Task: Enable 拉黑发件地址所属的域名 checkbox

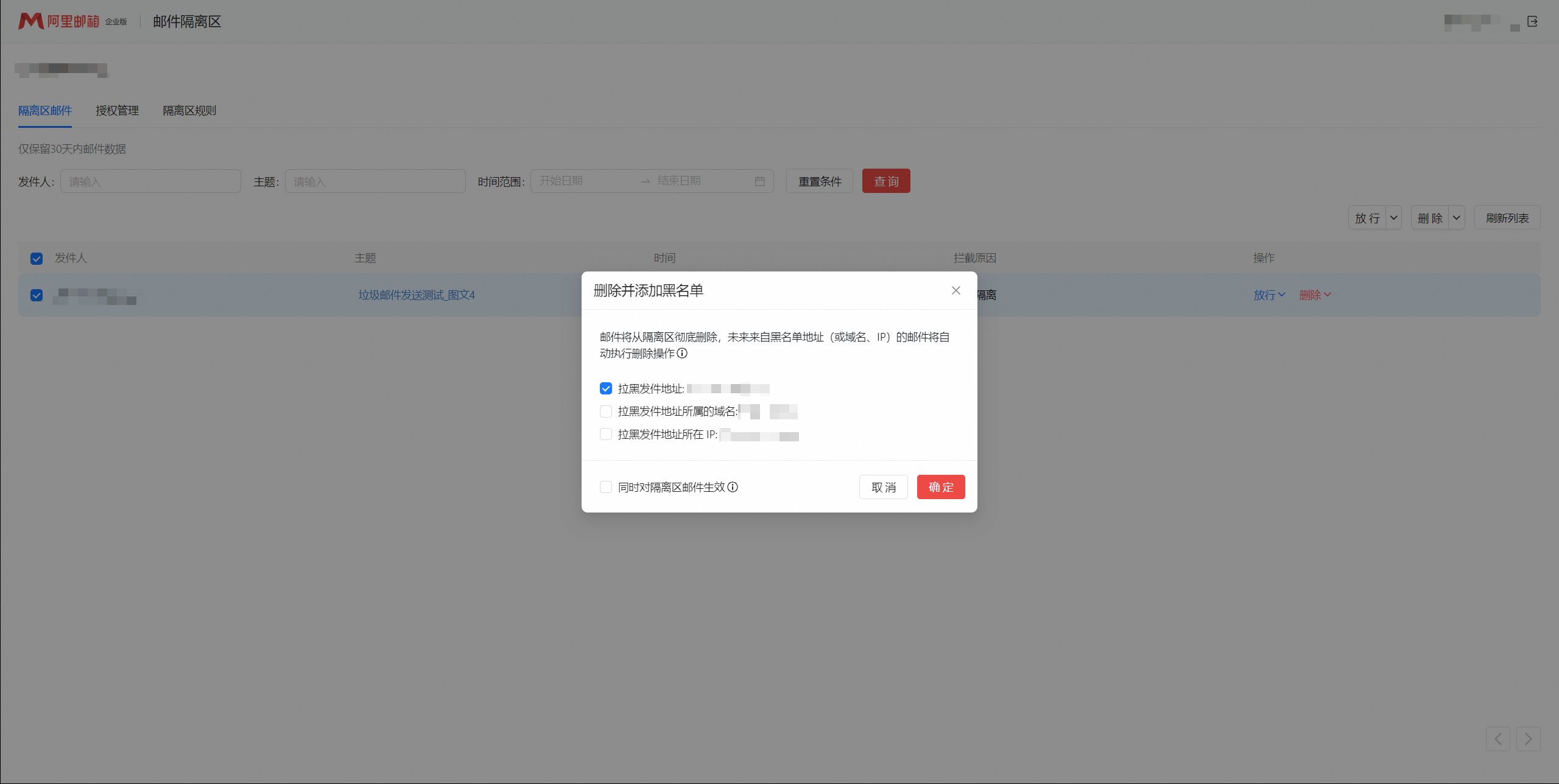Action: tap(606, 411)
